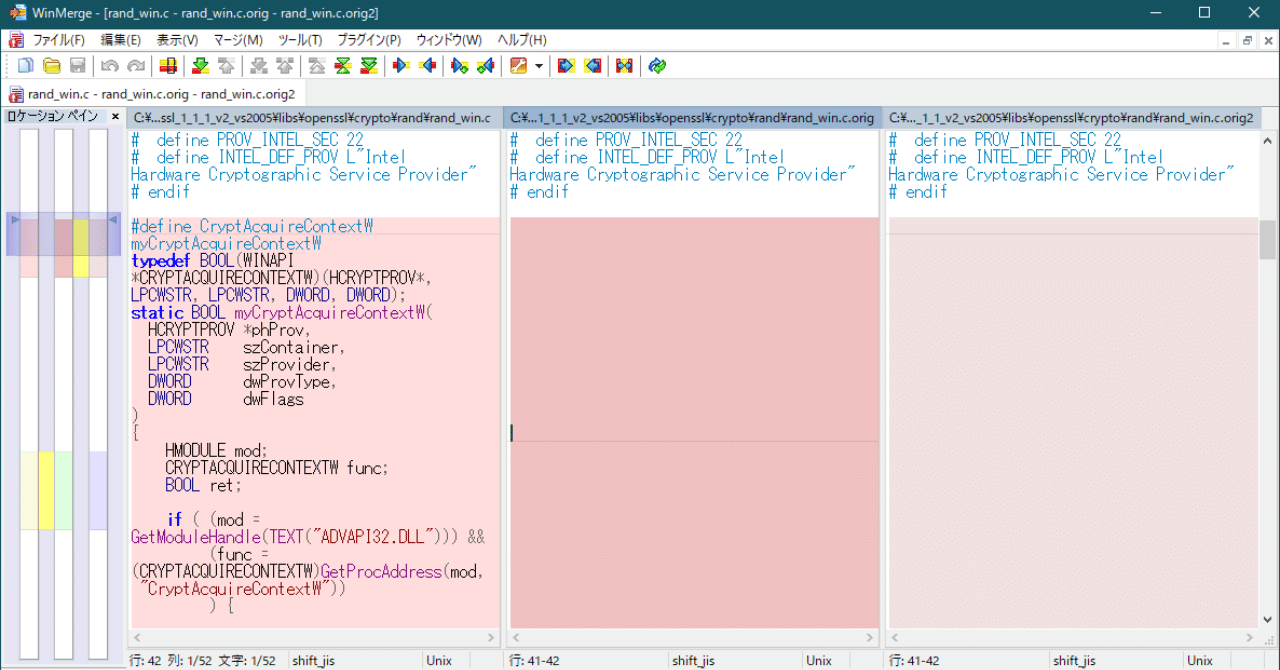This screenshot has width=1280, height=670.
Task: Restore the inner document window
Action: [1247, 40]
